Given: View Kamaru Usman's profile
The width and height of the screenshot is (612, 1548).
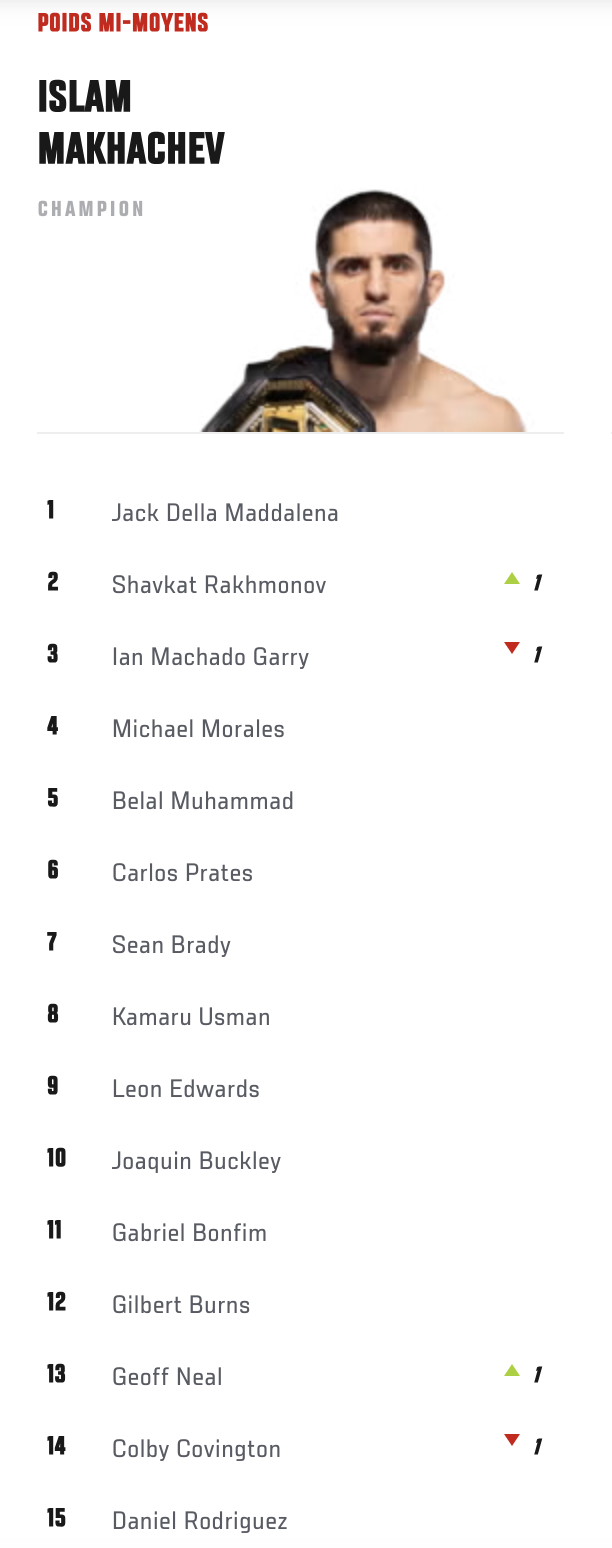Looking at the screenshot, I should 191,1017.
